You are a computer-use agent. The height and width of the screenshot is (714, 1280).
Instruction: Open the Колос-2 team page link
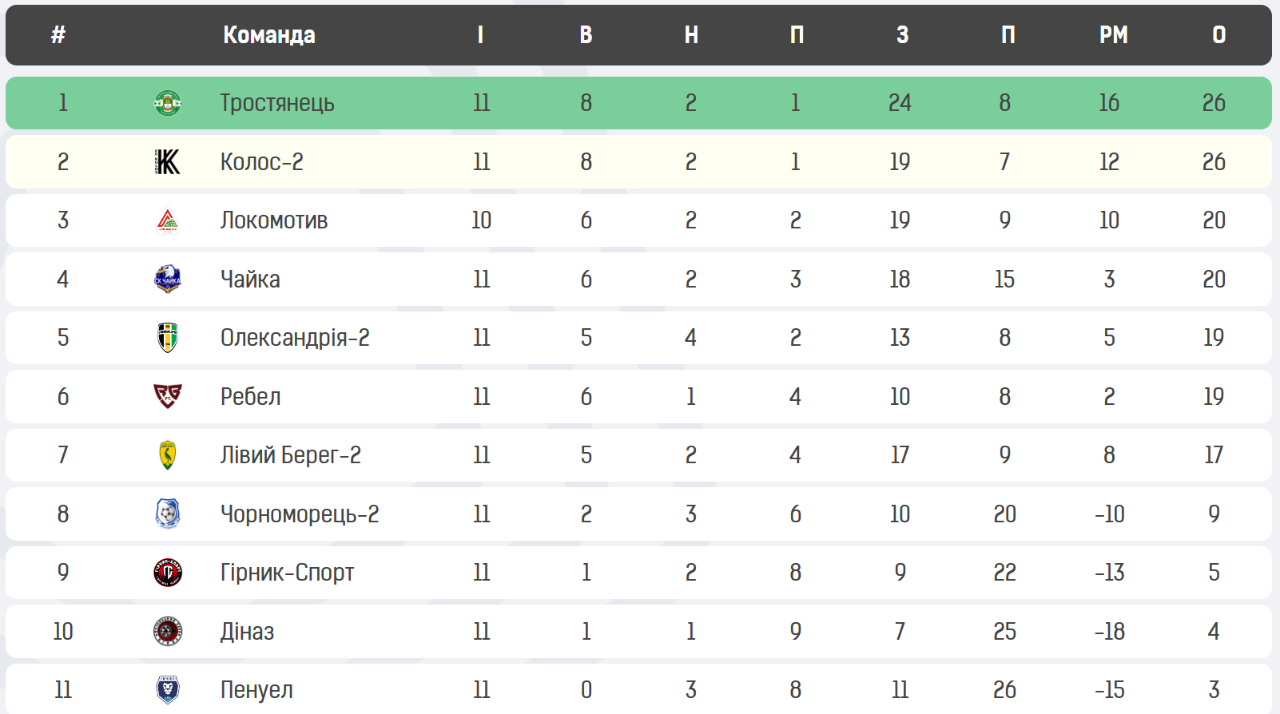click(261, 162)
